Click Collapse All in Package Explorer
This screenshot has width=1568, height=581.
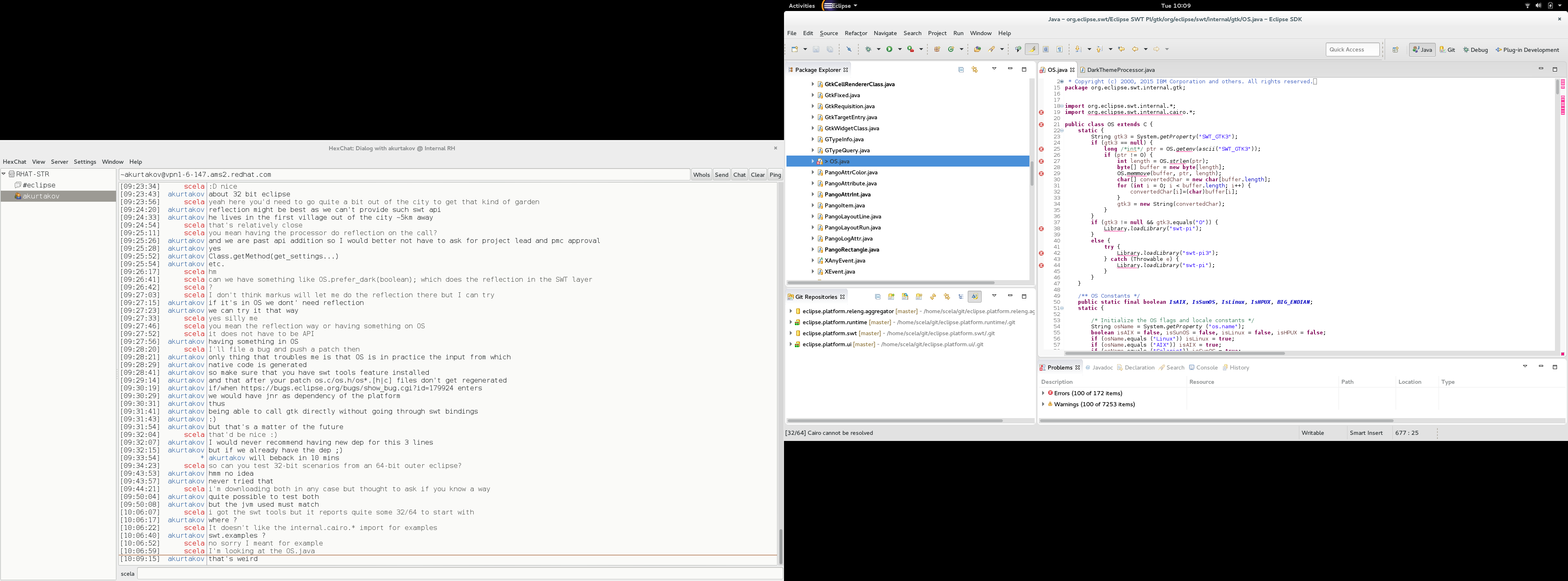tap(961, 70)
